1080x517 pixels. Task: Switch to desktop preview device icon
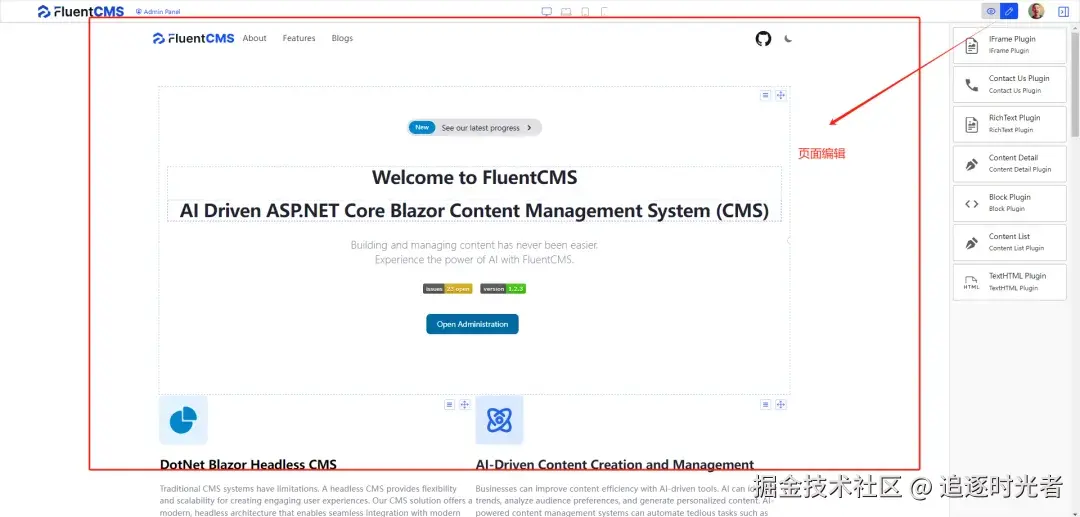(x=547, y=12)
